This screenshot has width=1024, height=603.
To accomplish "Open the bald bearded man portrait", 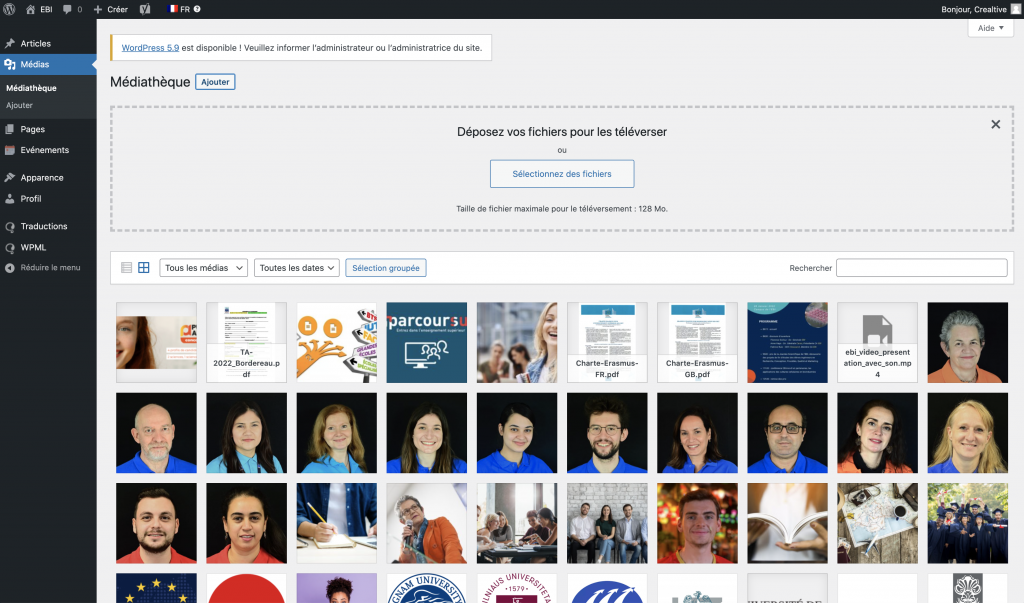I will tap(156, 432).
